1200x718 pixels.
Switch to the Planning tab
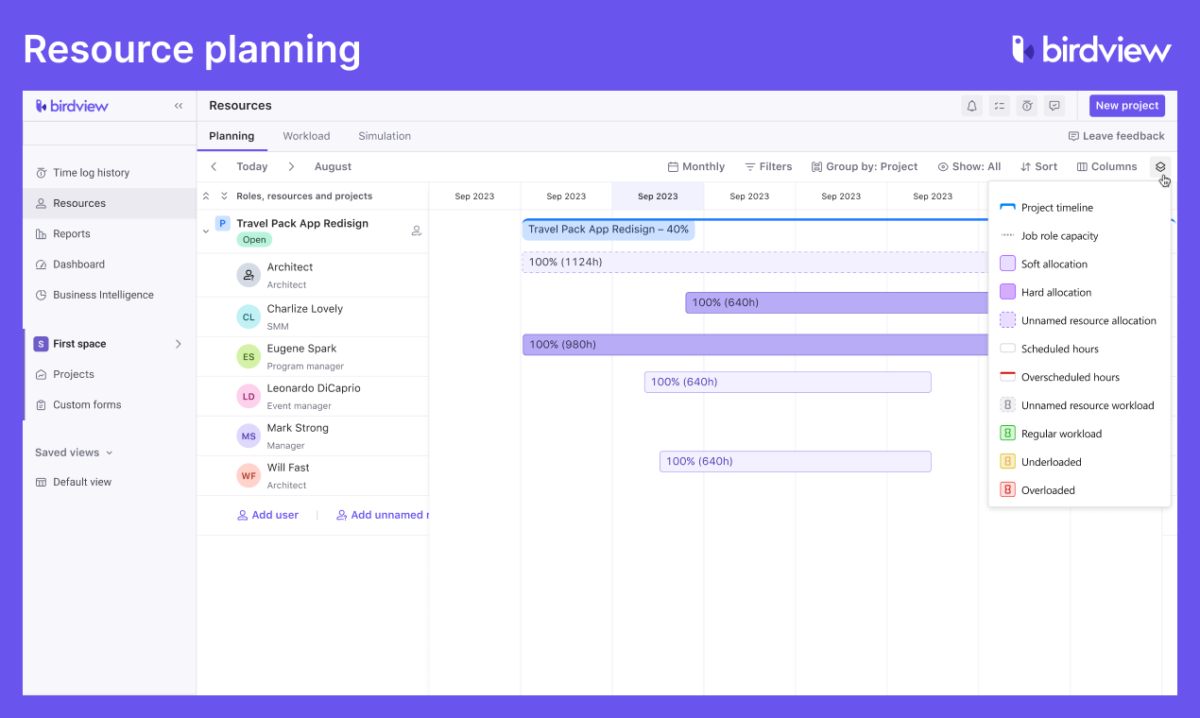[x=232, y=136]
